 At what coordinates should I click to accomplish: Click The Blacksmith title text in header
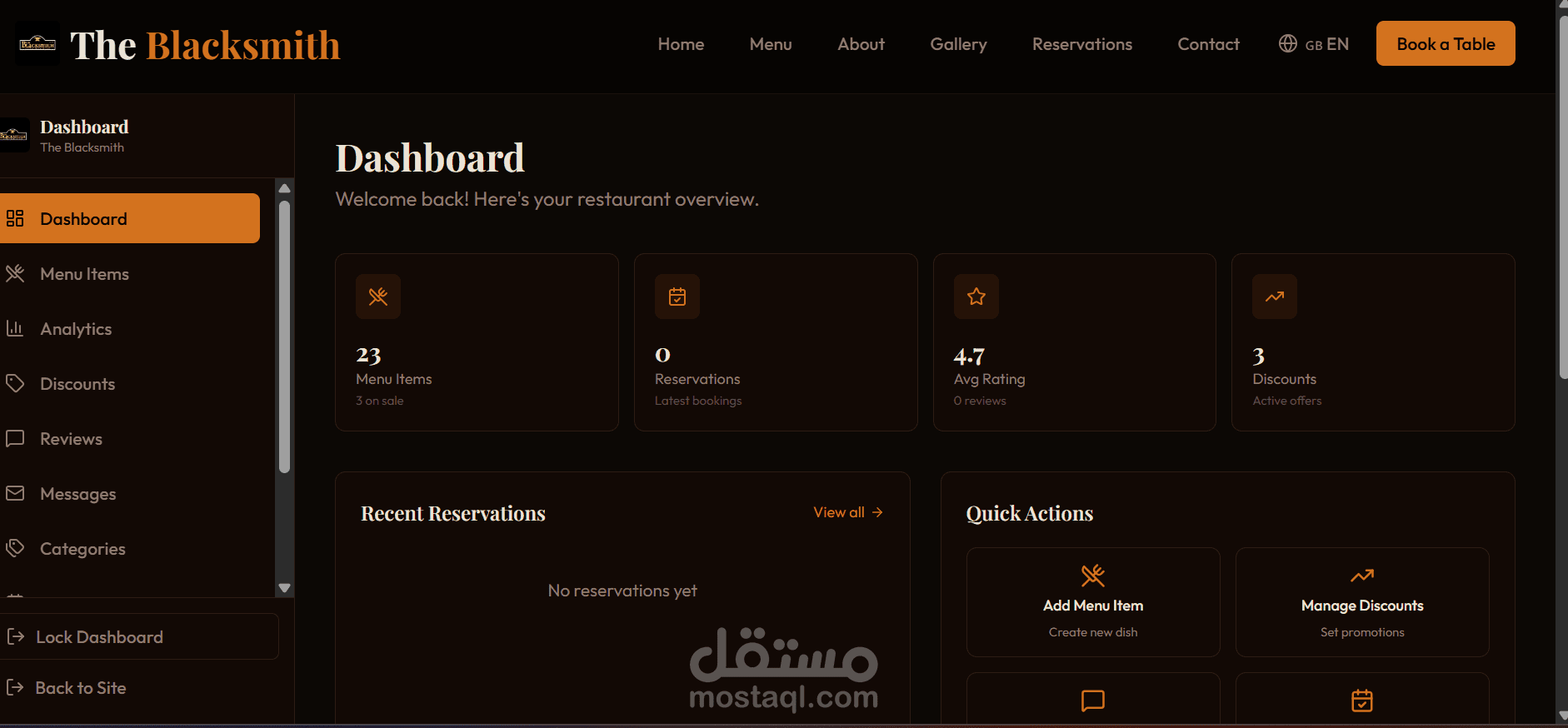(x=205, y=45)
